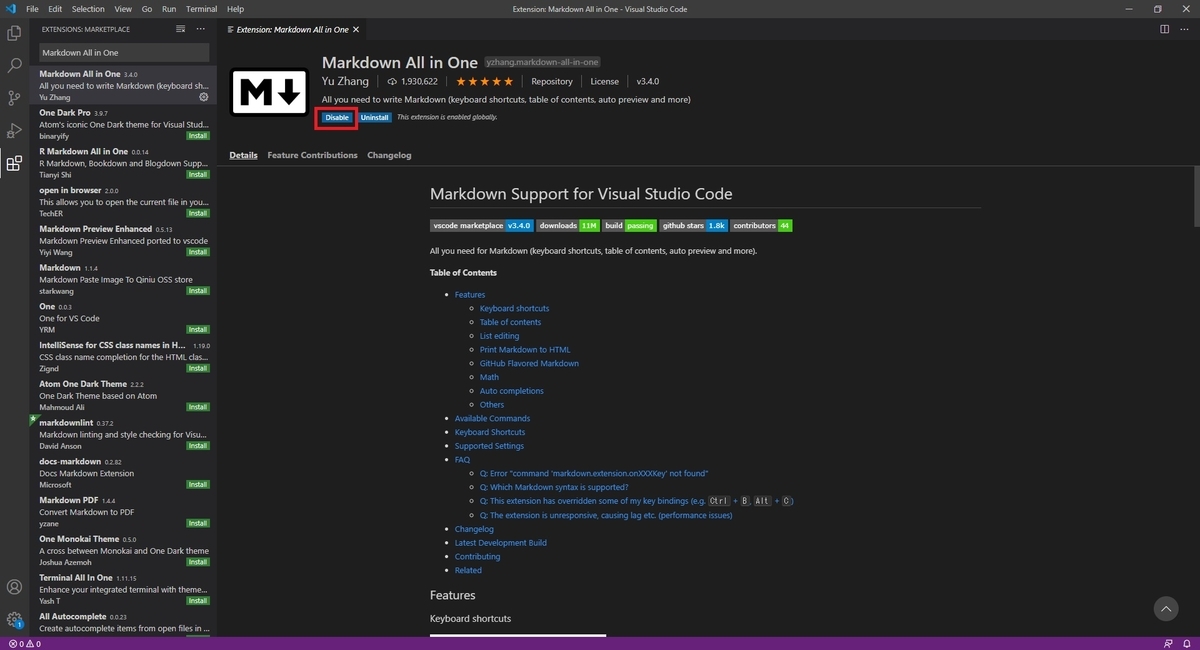Open the Source Control view
1200x650 pixels.
14,98
